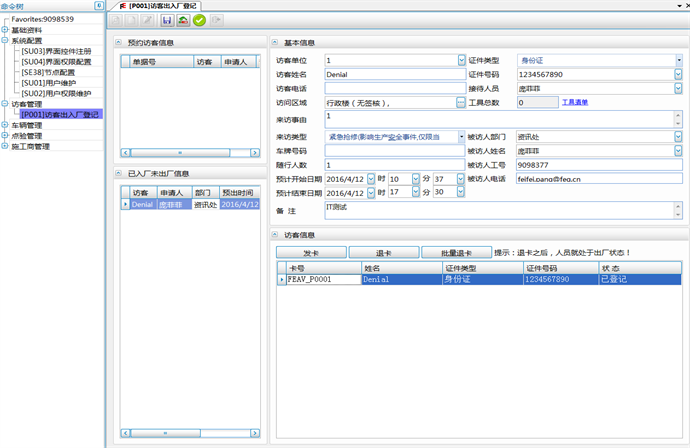Collapse the 基本信息 section
This screenshot has width=690, height=448.
[276, 43]
